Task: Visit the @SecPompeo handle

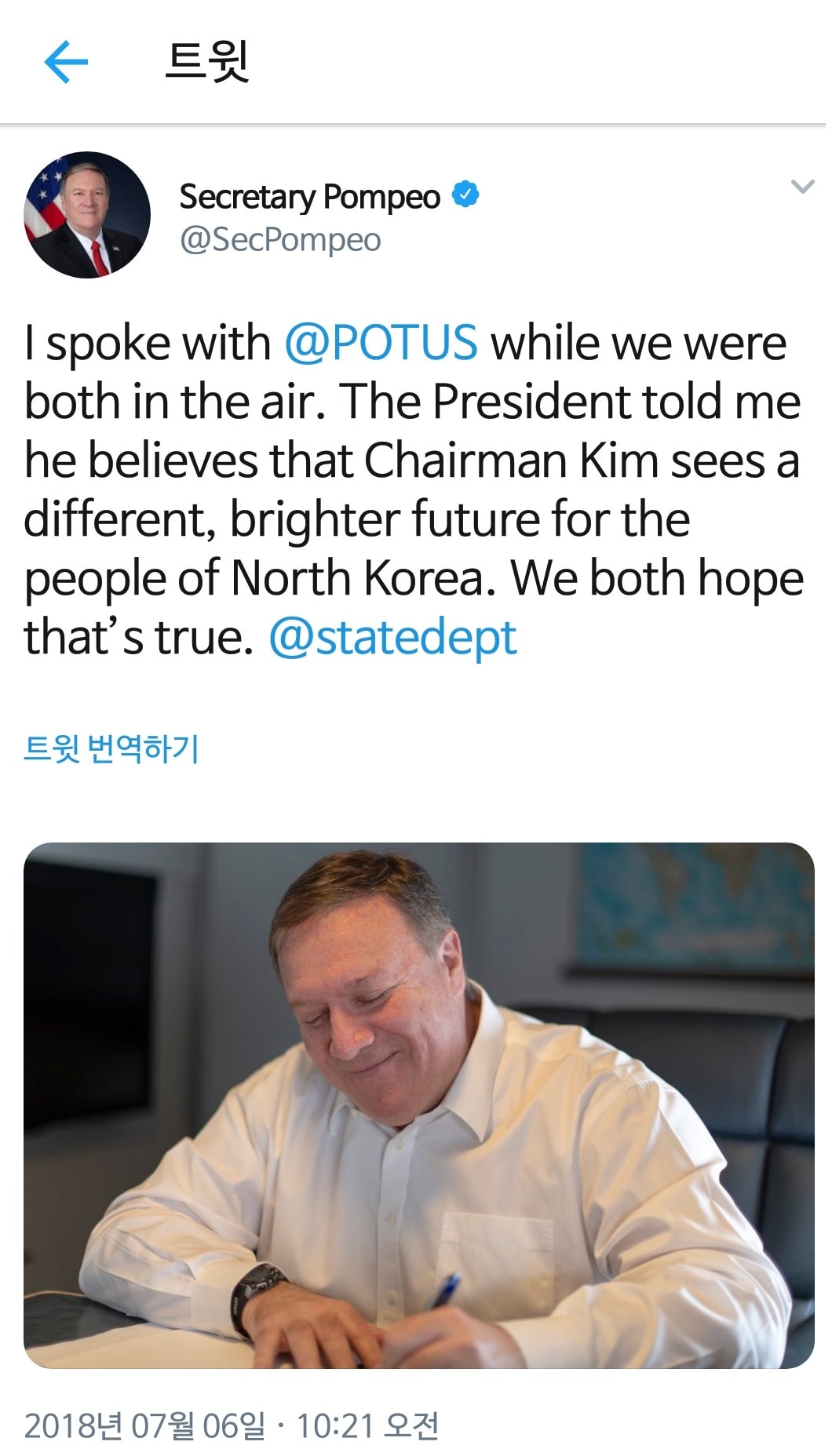Action: 279,238
